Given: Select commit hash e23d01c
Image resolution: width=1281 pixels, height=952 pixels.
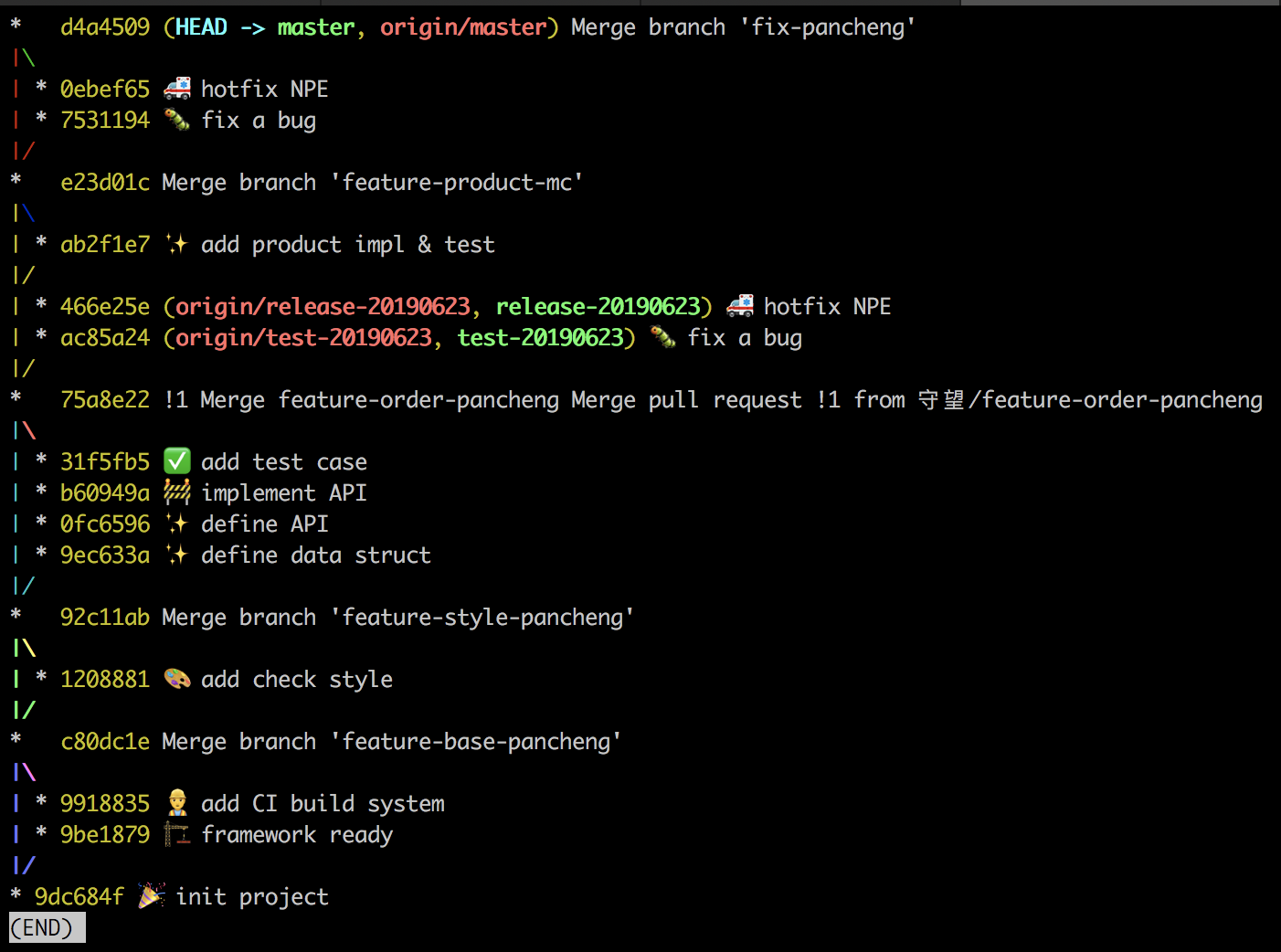Looking at the screenshot, I should [105, 182].
